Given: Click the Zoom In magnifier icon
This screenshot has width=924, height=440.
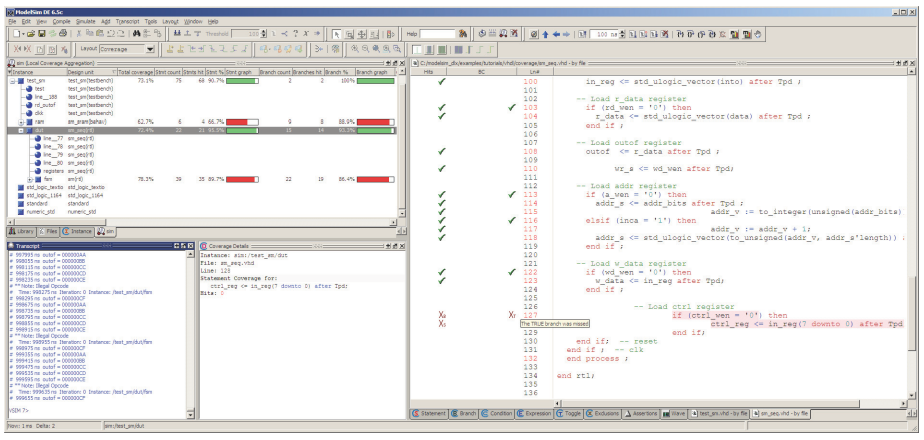Looking at the screenshot, I should click(355, 49).
